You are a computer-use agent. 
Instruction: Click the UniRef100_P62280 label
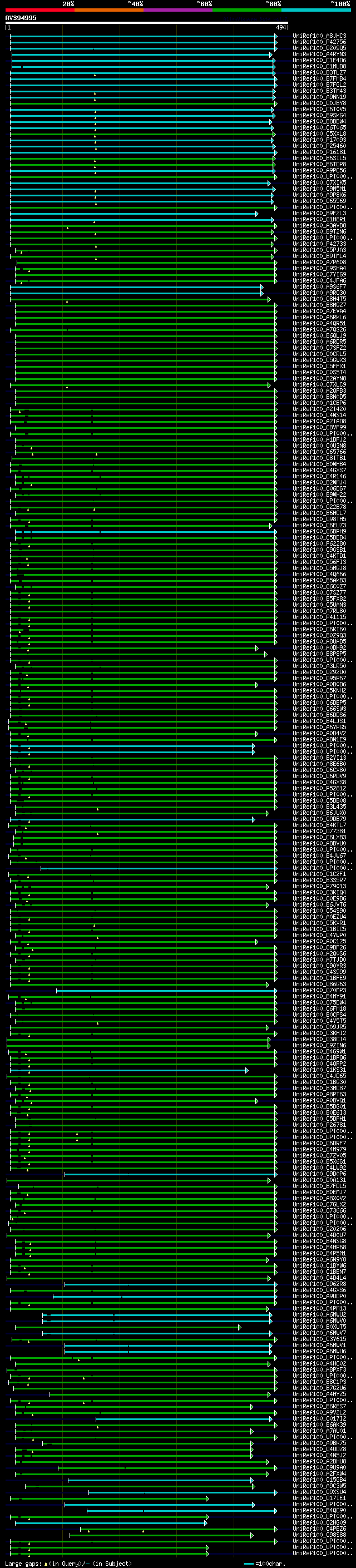click(x=319, y=543)
